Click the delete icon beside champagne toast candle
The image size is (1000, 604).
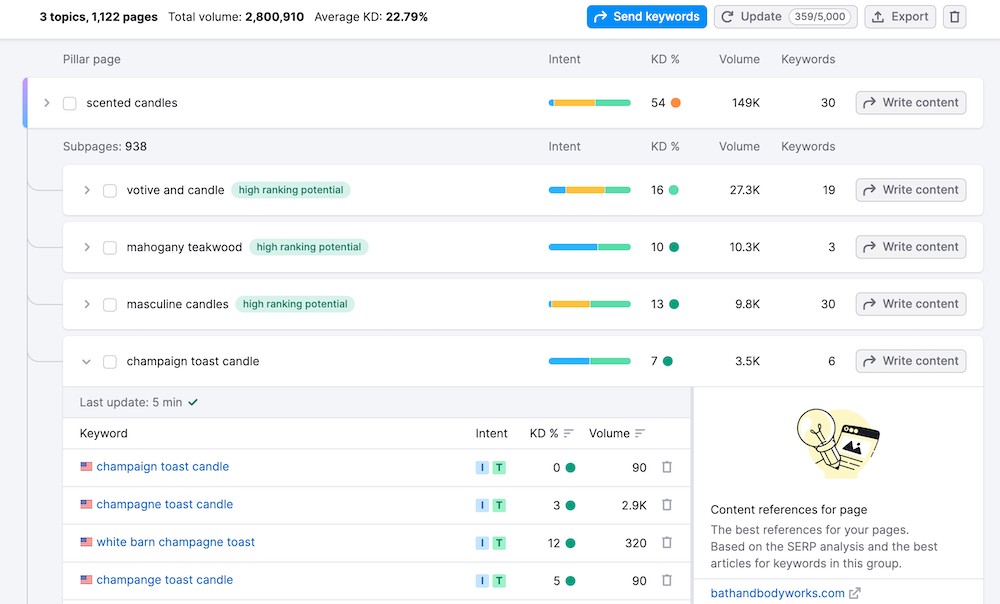click(666, 505)
